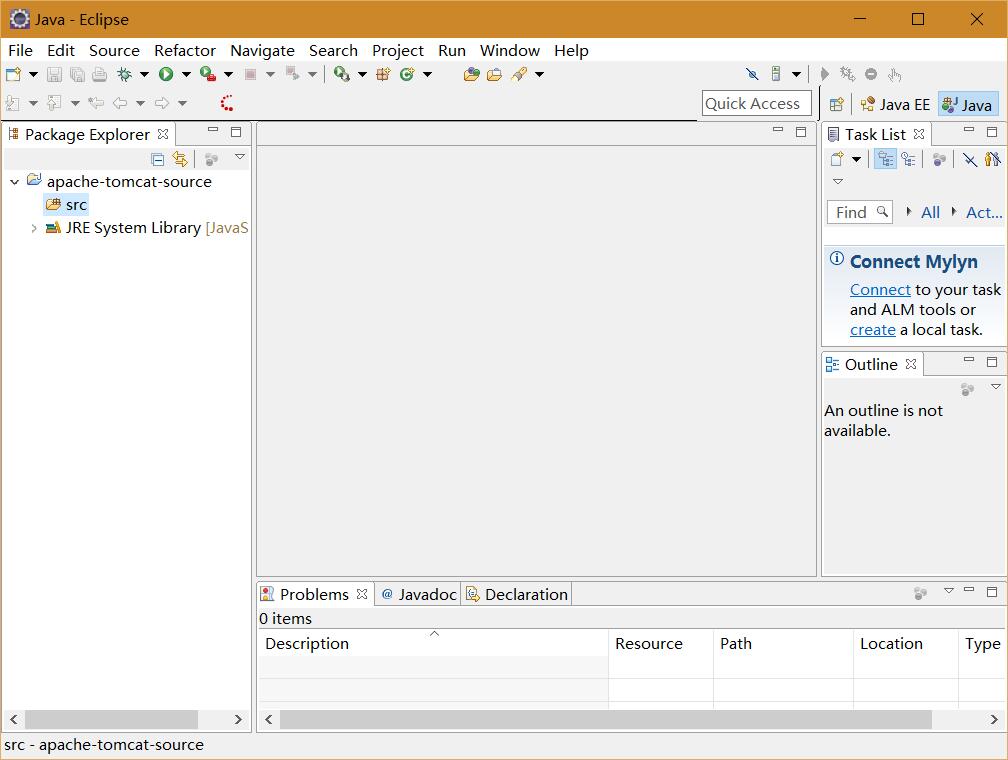Click the Quick Access search field
Image resolution: width=1008 pixels, height=760 pixels.
pos(756,103)
